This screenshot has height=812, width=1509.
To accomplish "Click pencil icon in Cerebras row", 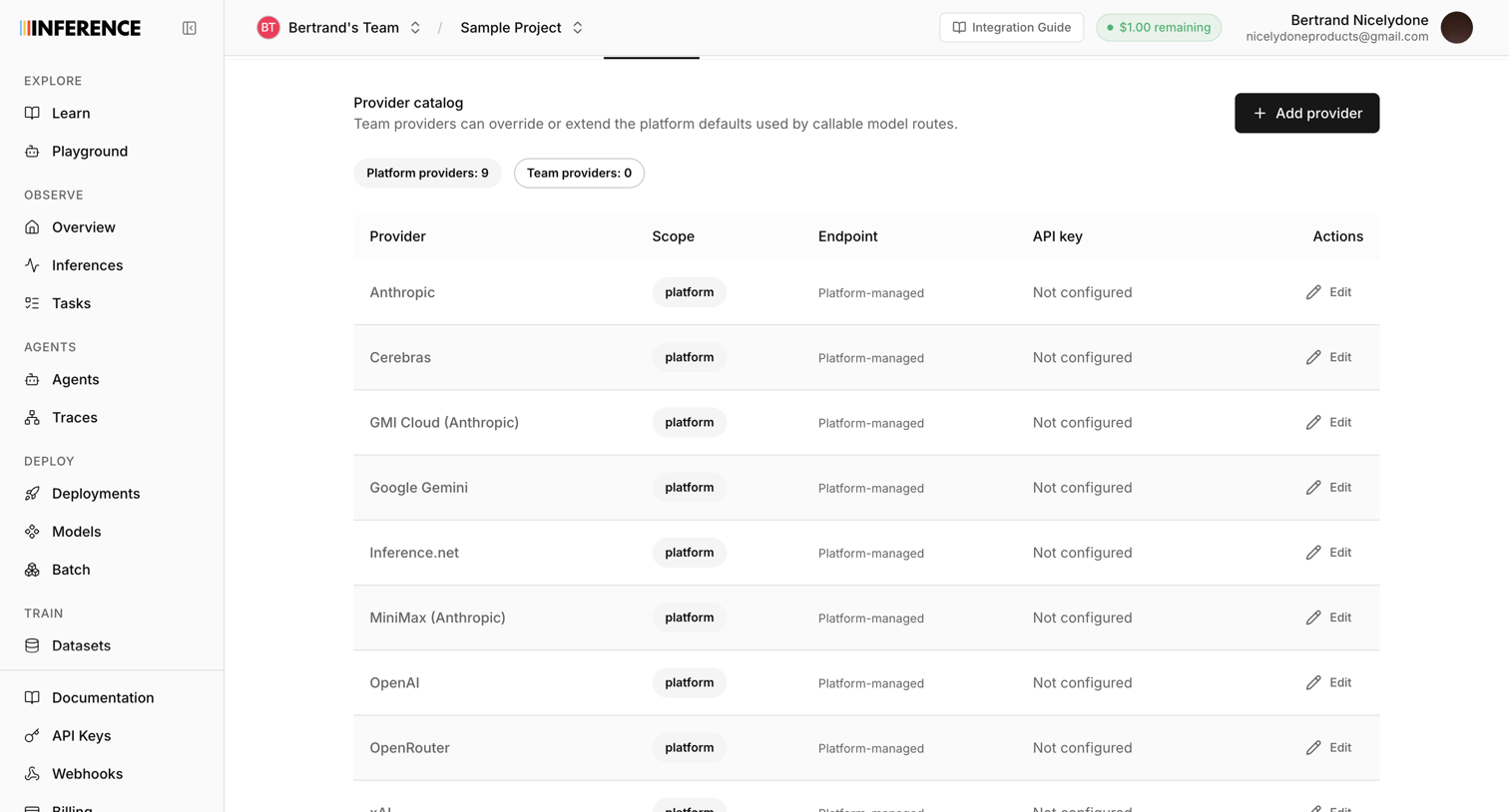I will point(1313,357).
